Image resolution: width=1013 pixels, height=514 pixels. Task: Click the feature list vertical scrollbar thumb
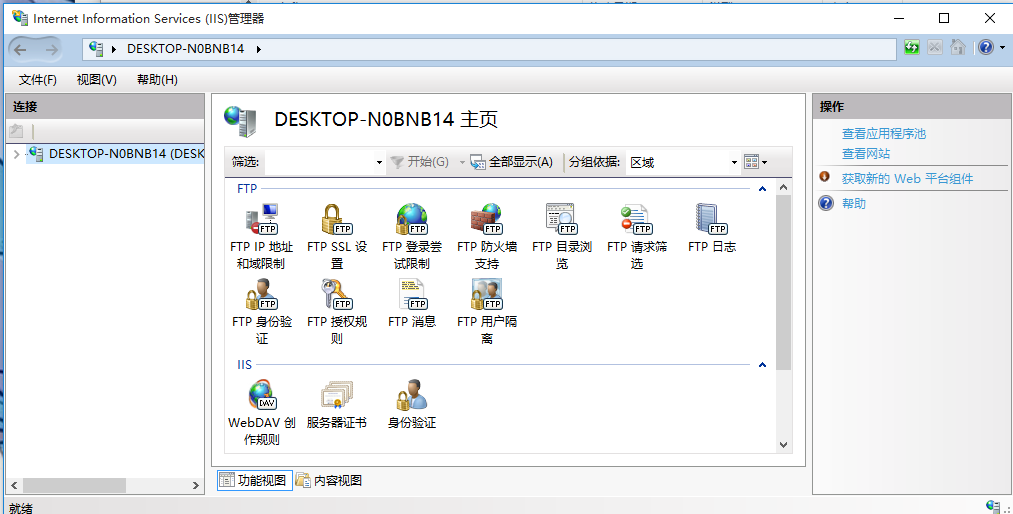[783, 282]
